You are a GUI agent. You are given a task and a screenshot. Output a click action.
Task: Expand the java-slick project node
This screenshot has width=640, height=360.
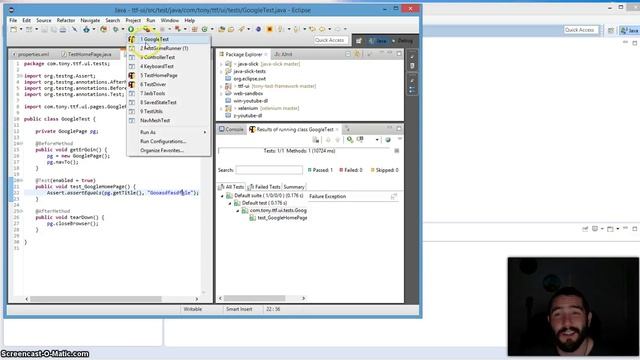222,64
